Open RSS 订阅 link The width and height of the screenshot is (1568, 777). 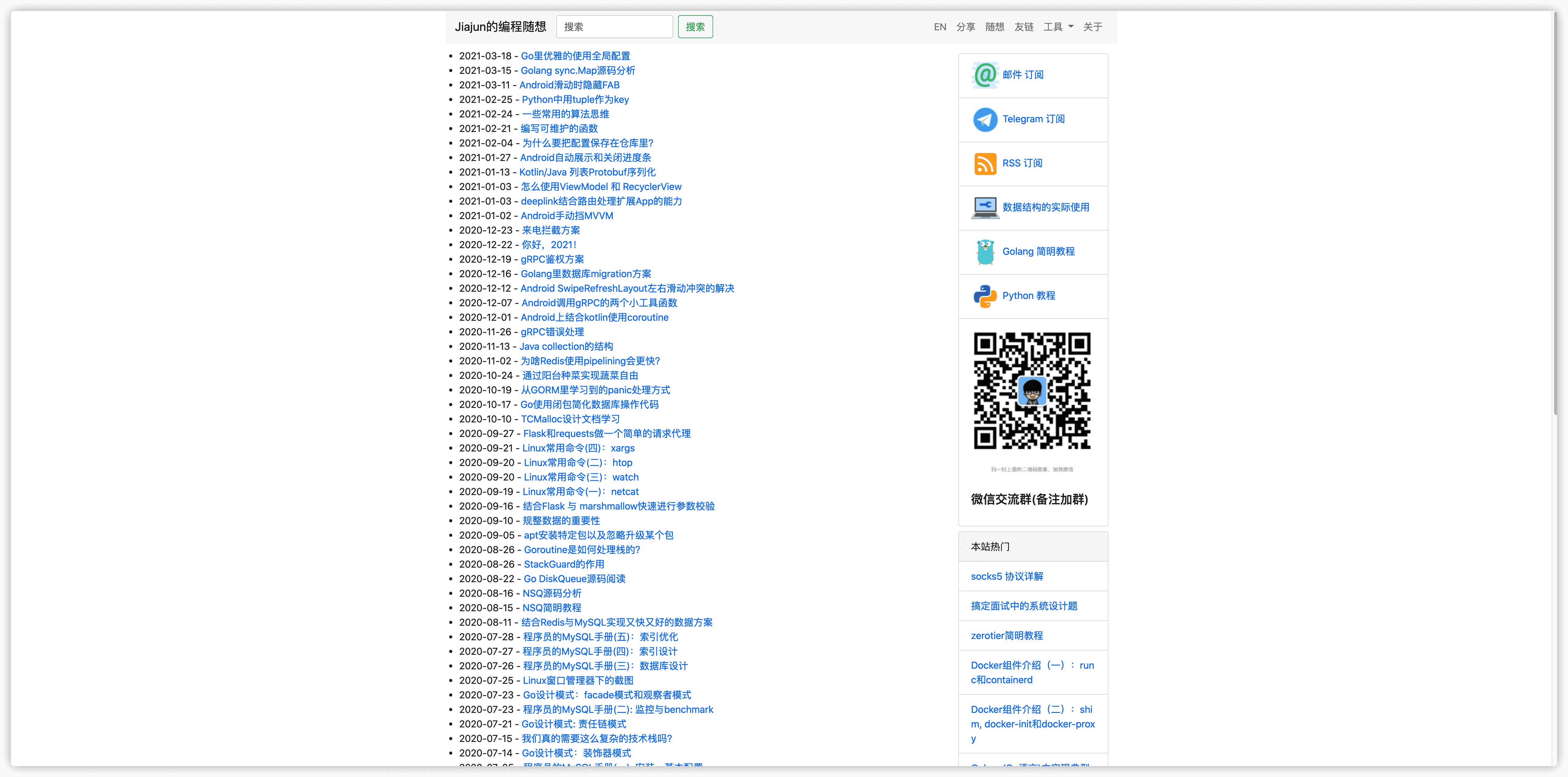click(x=1022, y=164)
